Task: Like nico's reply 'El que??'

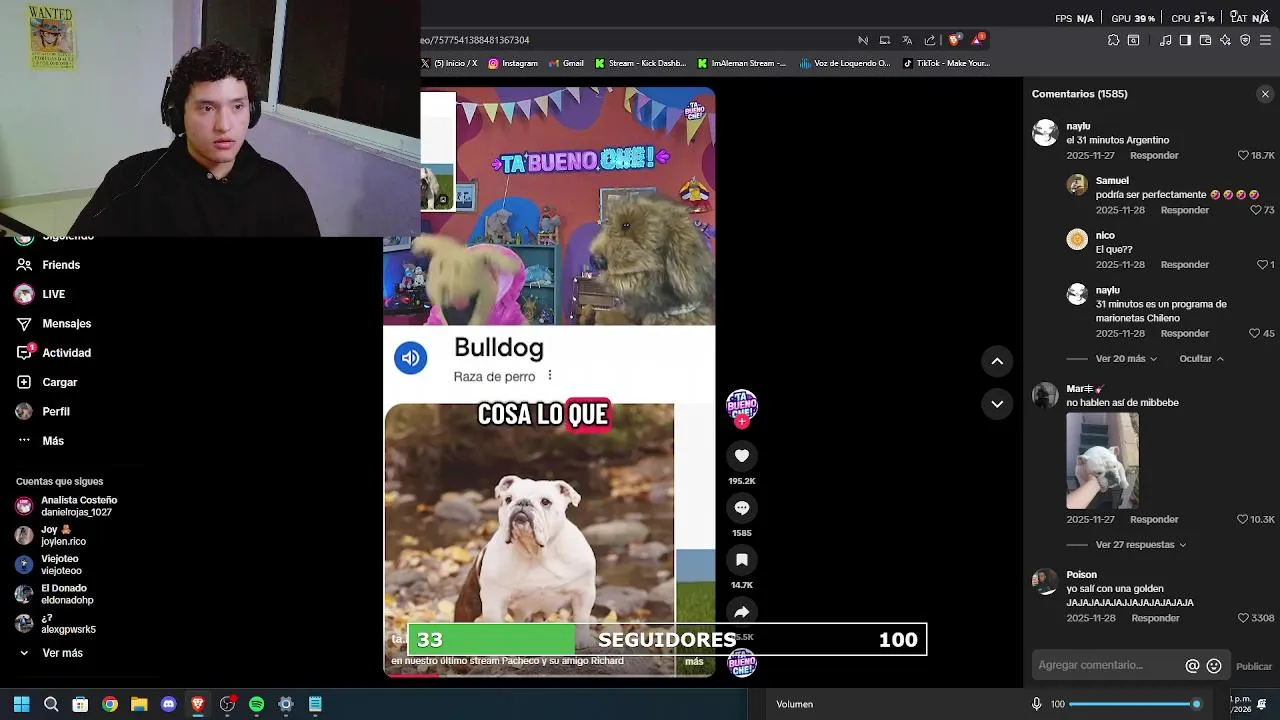Action: (1262, 265)
